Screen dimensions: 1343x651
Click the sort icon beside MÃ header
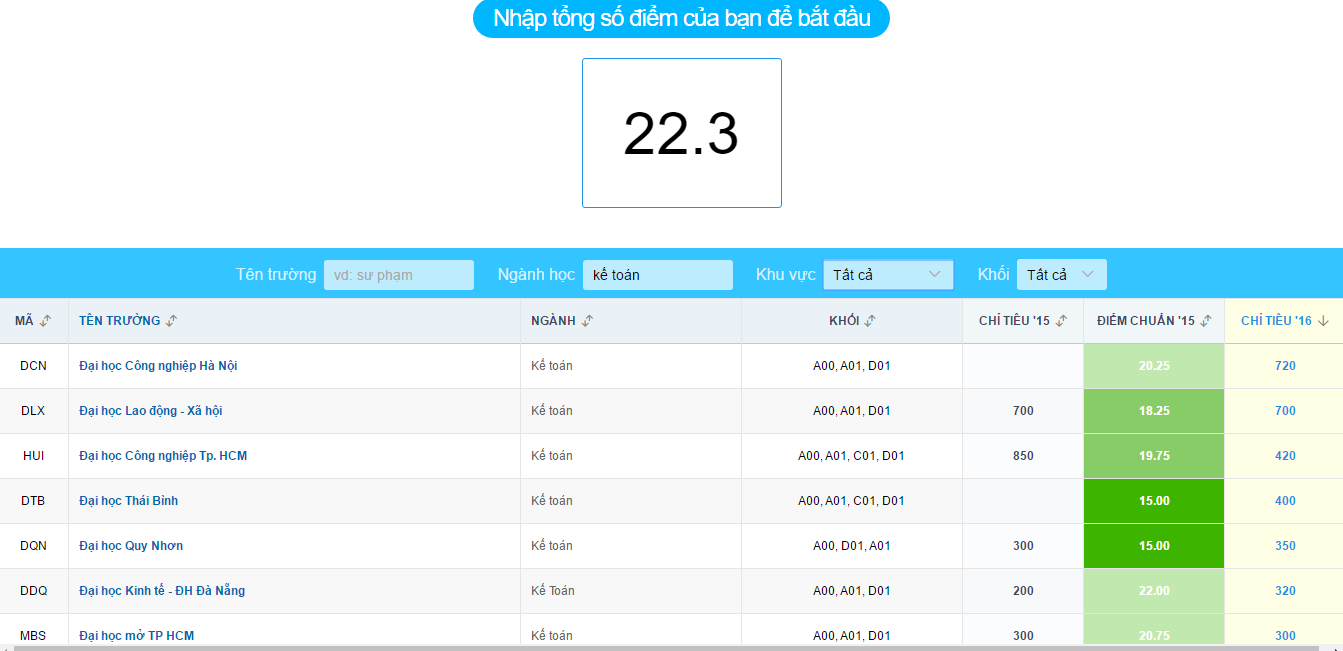pyautogui.click(x=45, y=321)
